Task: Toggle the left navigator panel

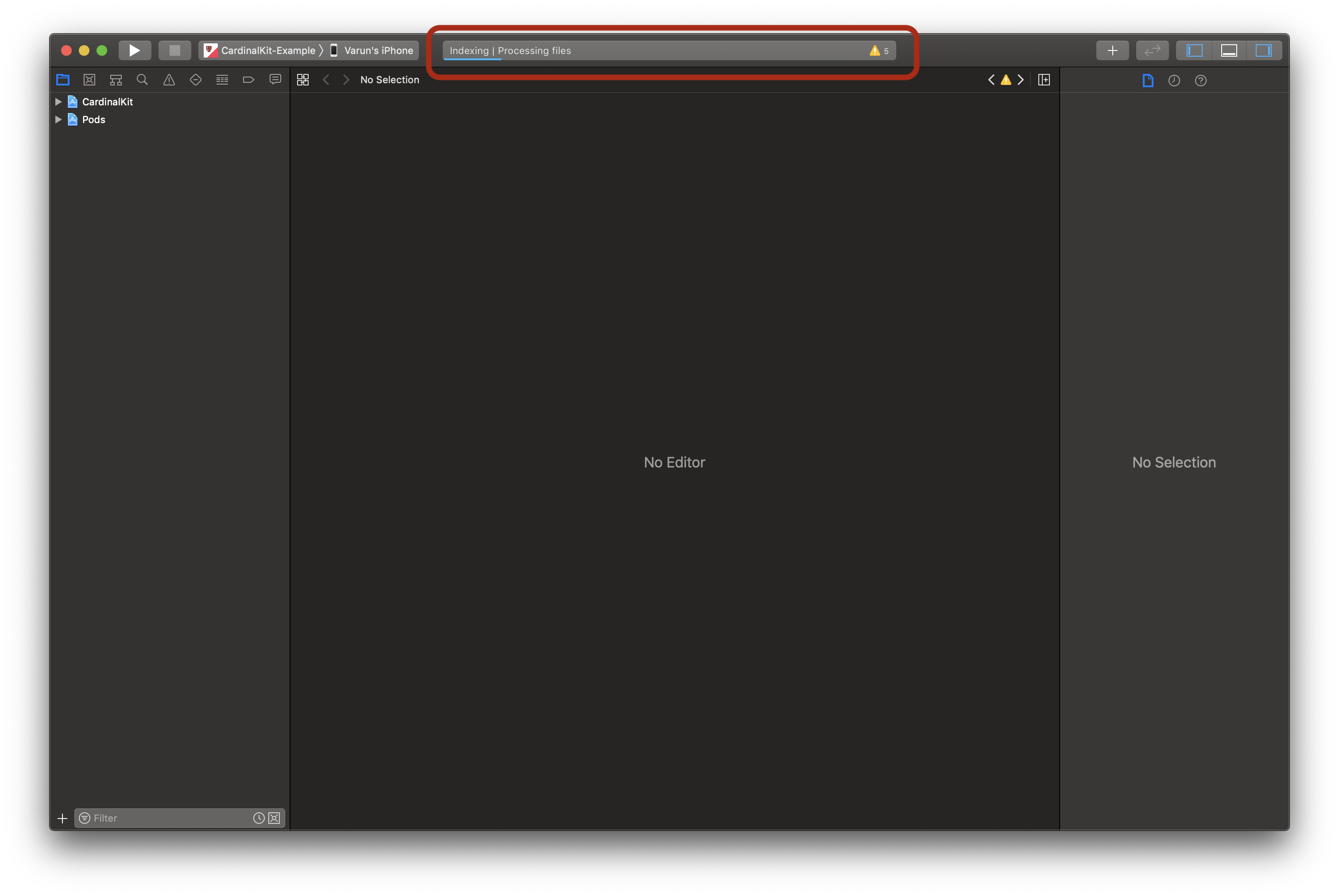Action: [1194, 50]
